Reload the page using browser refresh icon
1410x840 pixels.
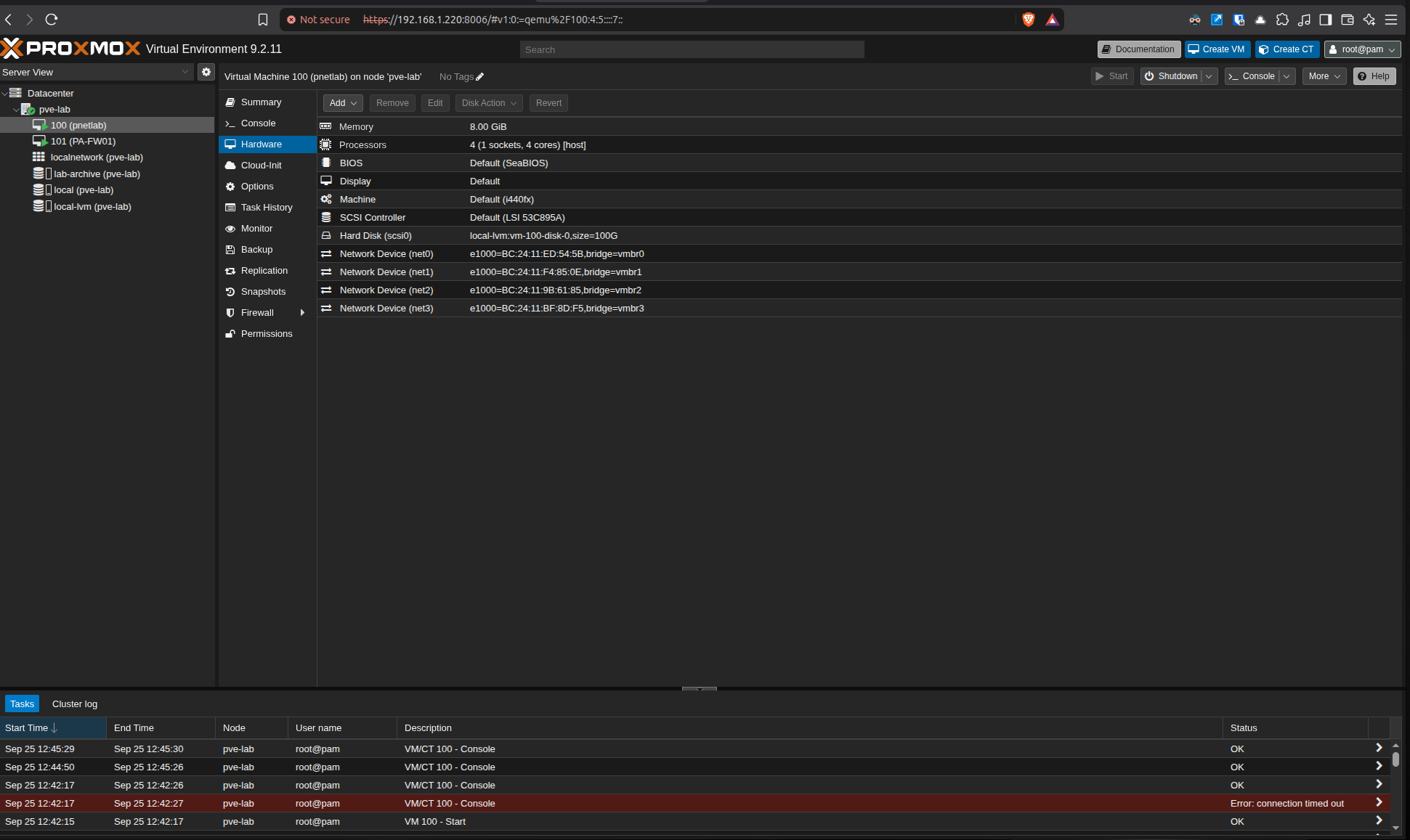coord(51,20)
